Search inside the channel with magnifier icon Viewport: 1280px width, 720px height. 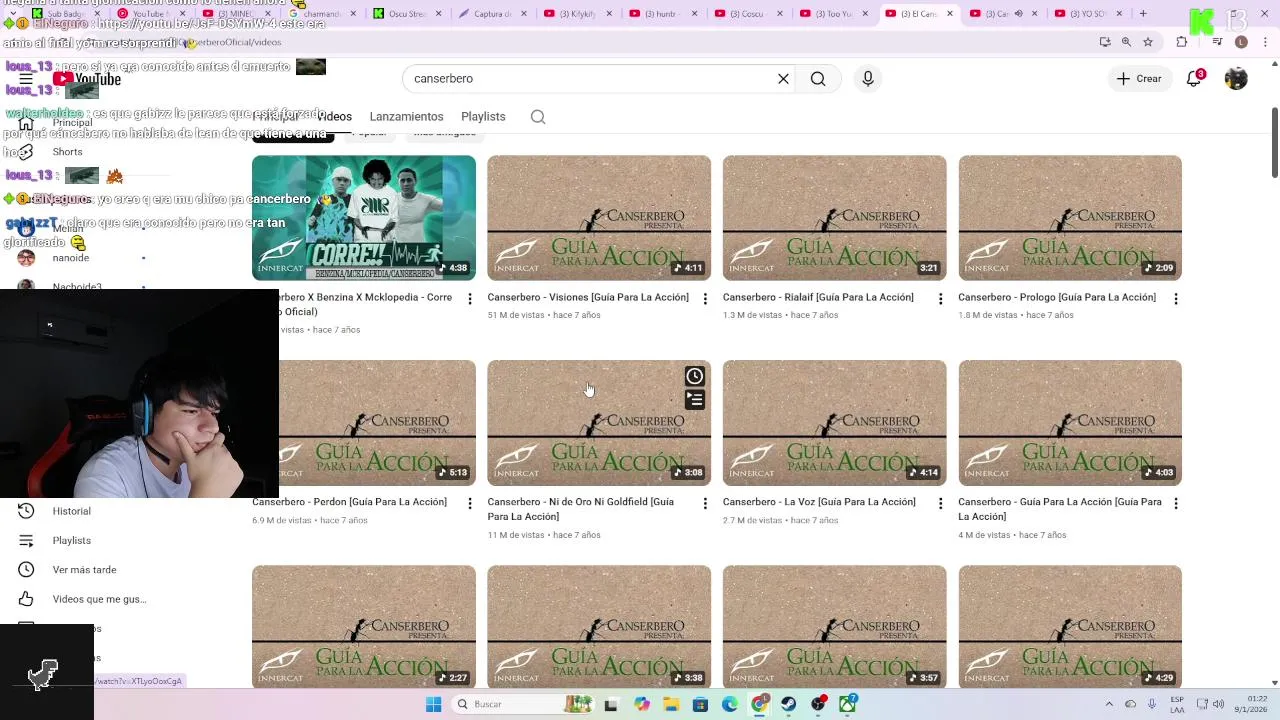pos(538,117)
